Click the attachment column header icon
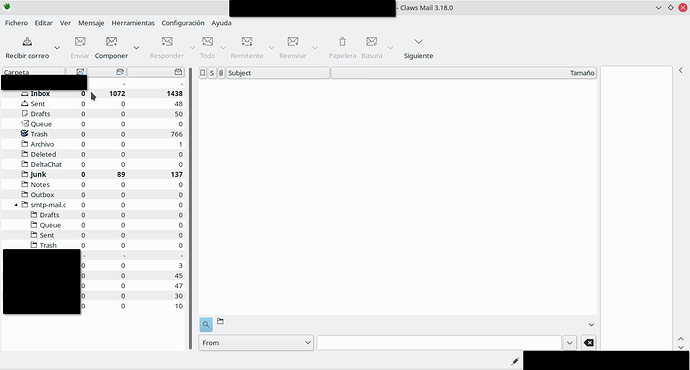Viewport: 690px width, 370px height. (221, 73)
